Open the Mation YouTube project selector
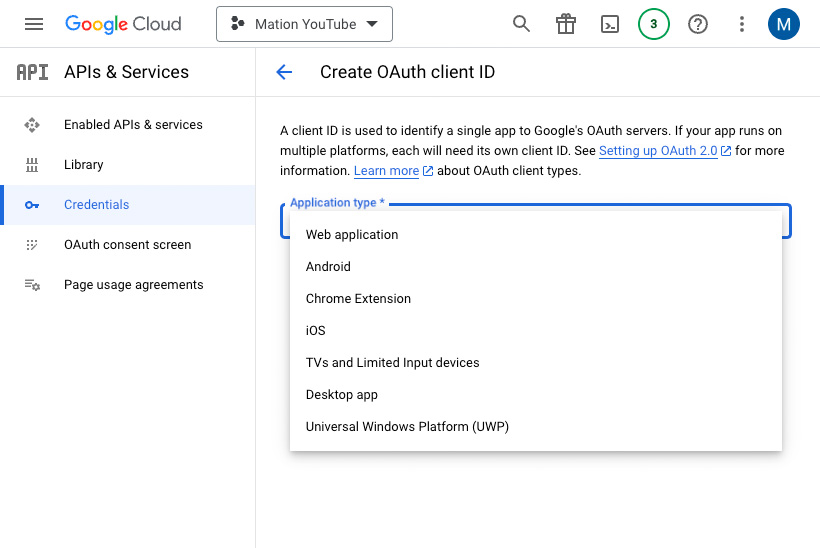The width and height of the screenshot is (820, 548). click(304, 24)
